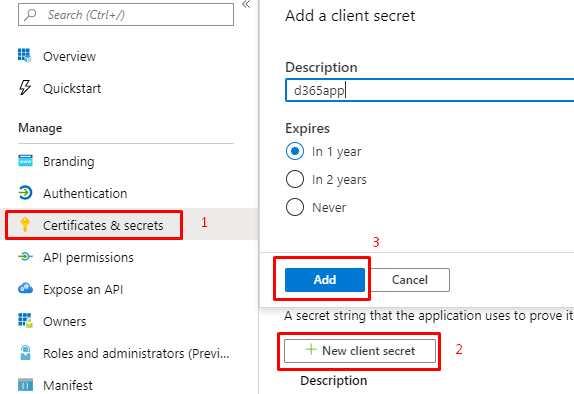Choose In 2 years expiry option
This screenshot has width=574, height=394.
[295, 179]
